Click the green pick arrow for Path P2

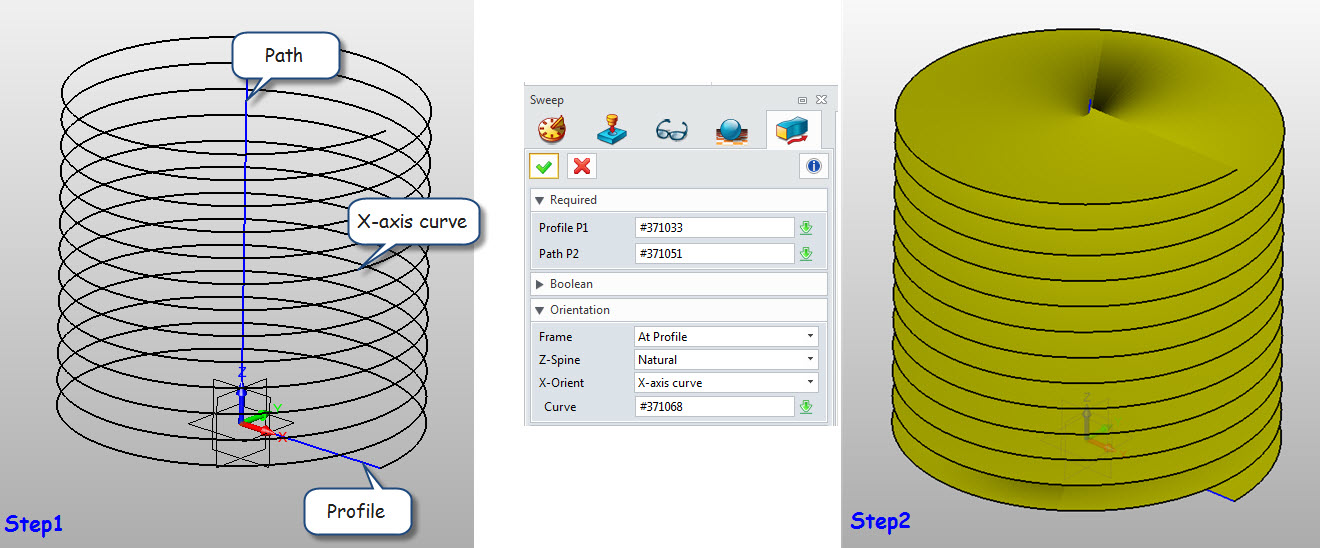point(806,254)
